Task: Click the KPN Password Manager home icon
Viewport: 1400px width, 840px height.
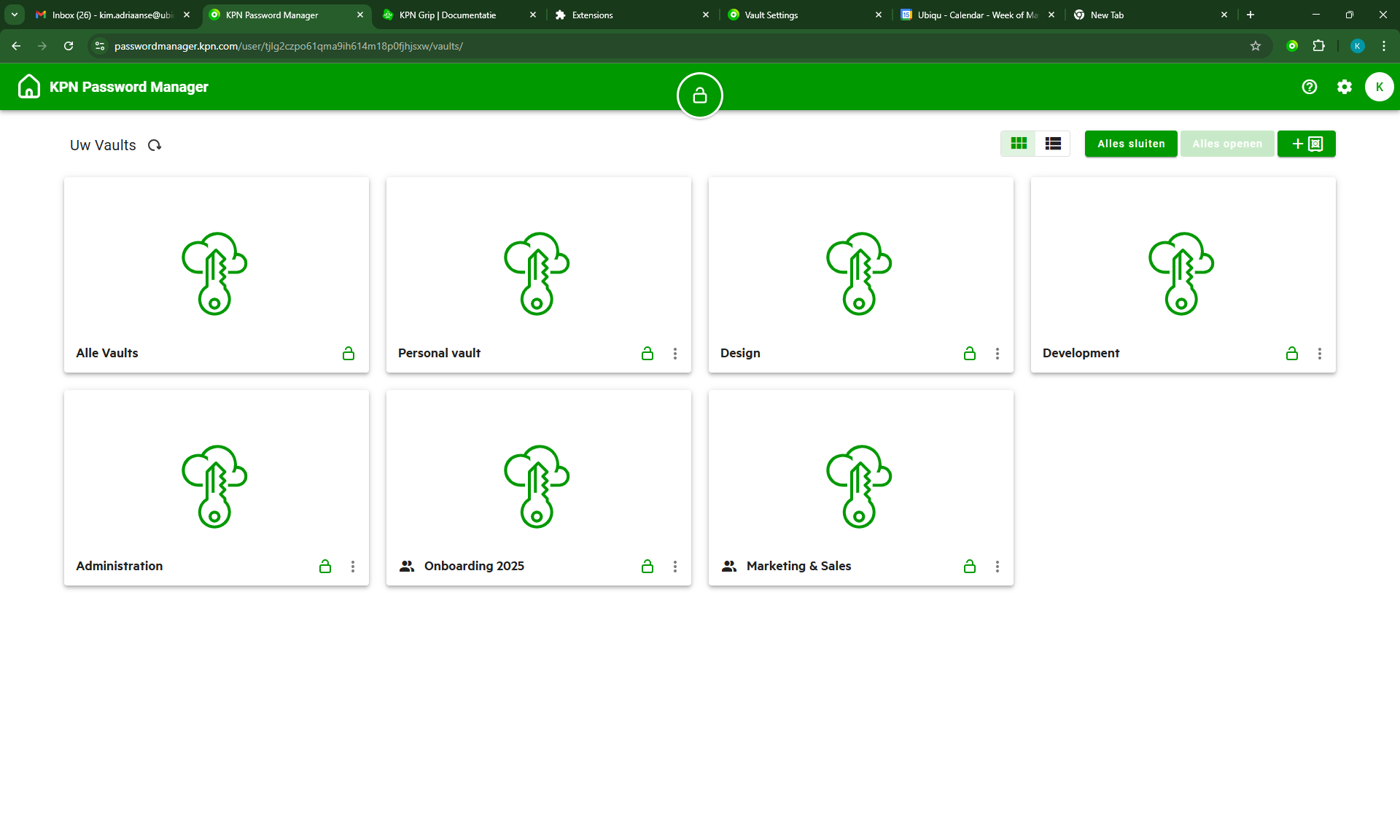Action: coord(29,87)
